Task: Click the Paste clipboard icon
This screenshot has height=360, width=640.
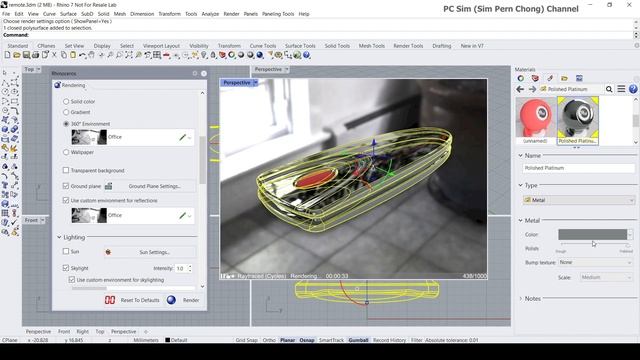Action: point(73,55)
